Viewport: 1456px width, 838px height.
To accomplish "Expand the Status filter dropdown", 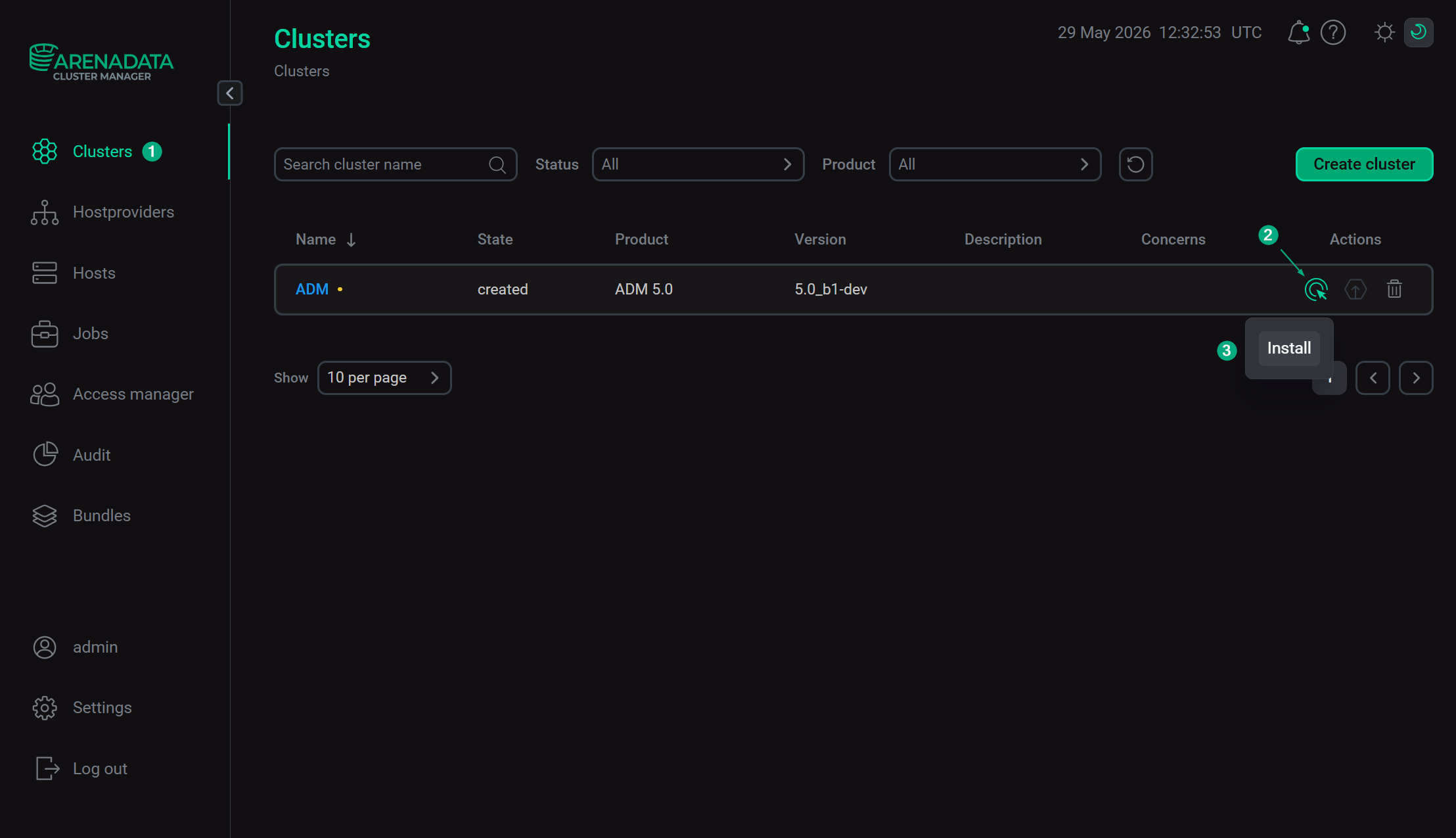I will (x=698, y=164).
